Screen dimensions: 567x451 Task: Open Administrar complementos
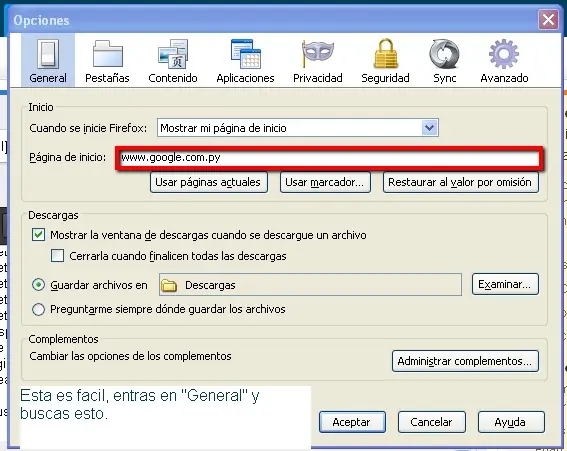(465, 361)
